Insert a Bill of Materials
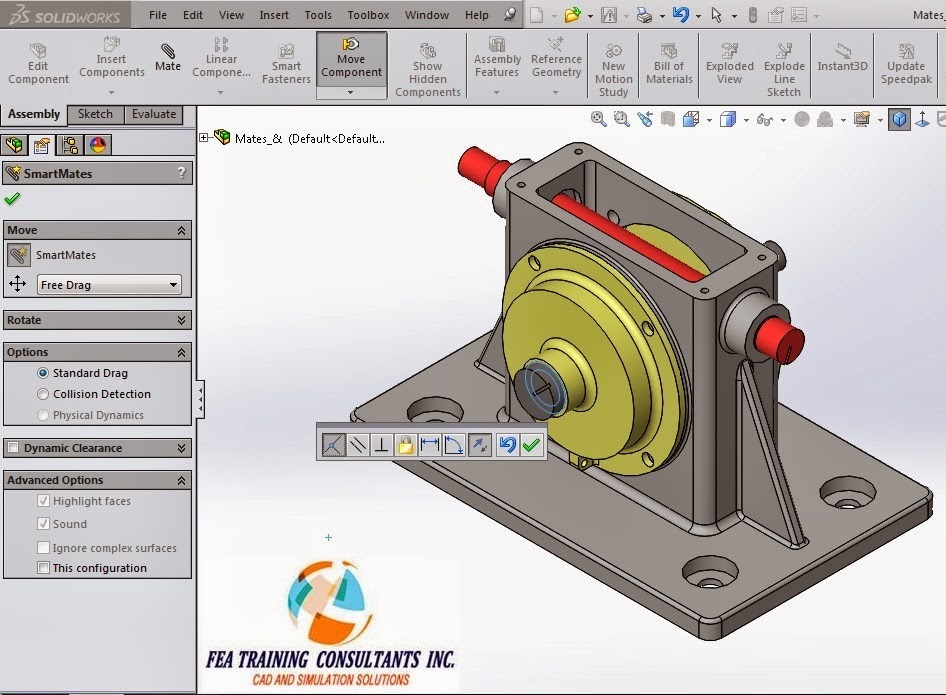The height and width of the screenshot is (695, 946). click(669, 64)
